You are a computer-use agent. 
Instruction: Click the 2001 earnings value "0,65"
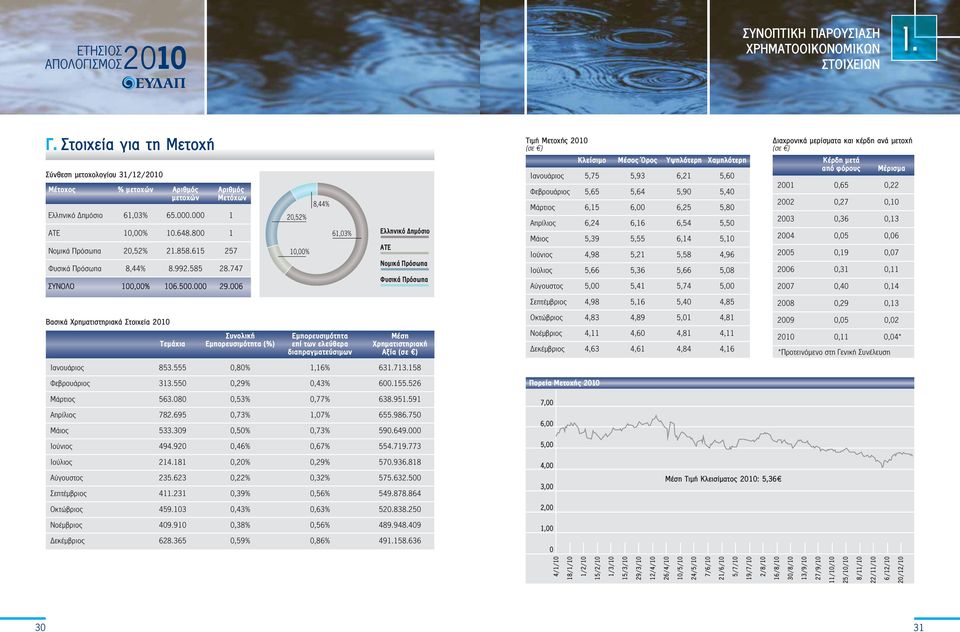[841, 185]
